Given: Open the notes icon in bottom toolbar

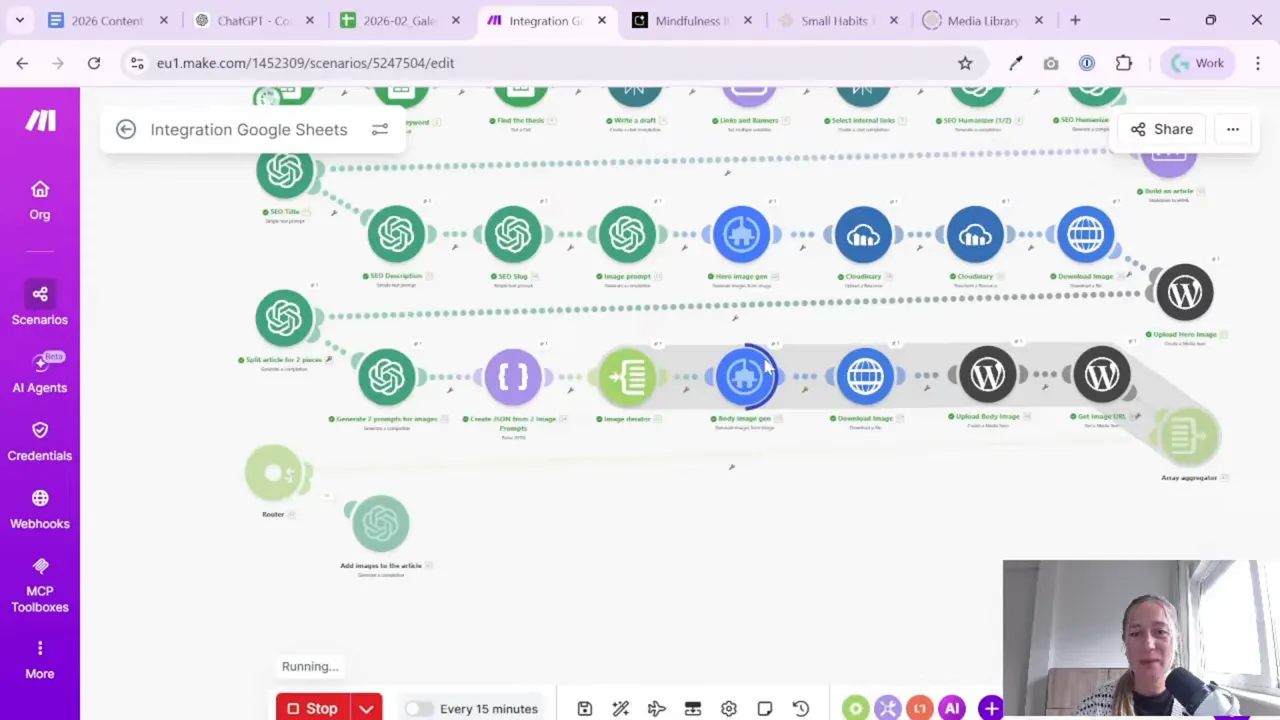Looking at the screenshot, I should click(765, 709).
